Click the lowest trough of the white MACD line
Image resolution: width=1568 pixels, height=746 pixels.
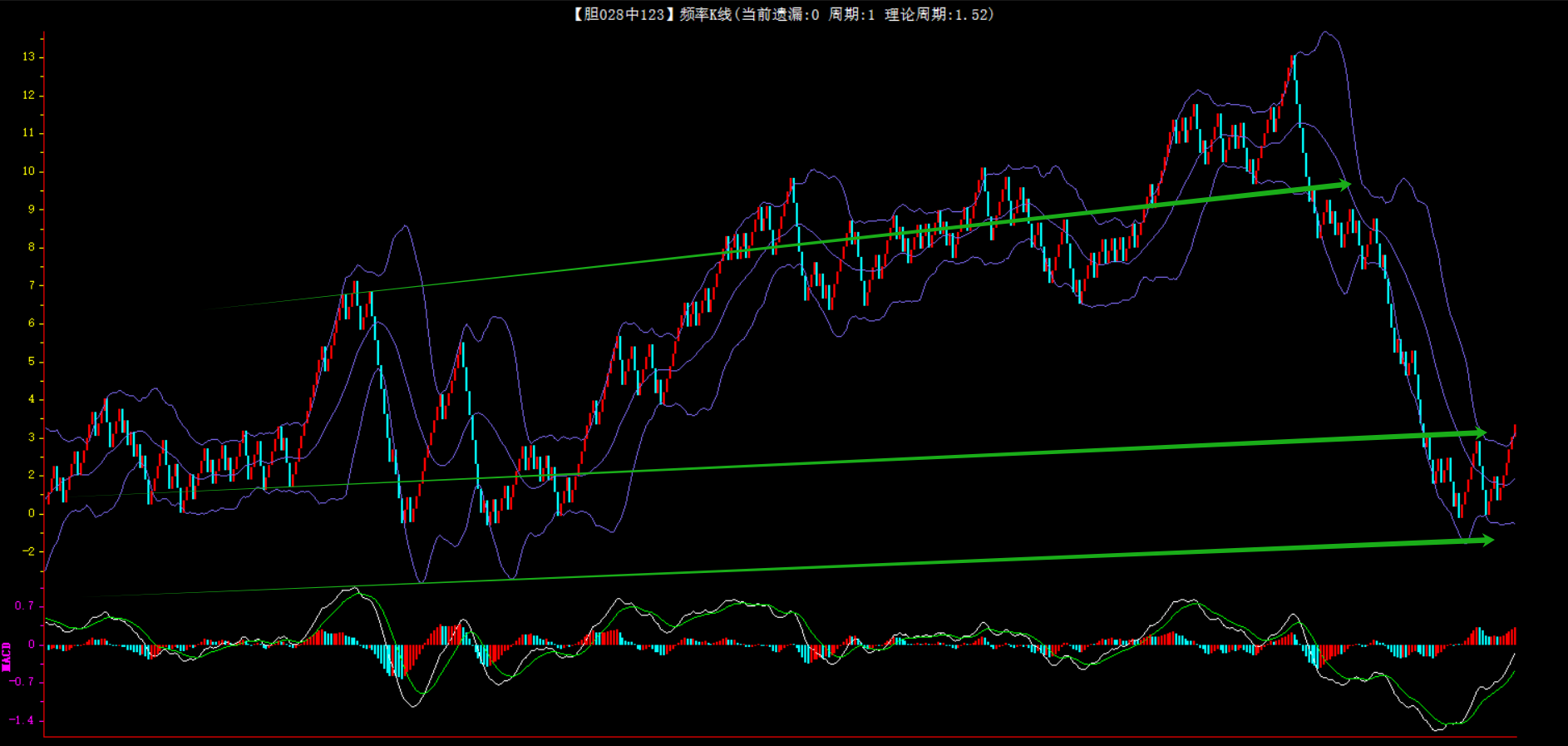point(1437,729)
